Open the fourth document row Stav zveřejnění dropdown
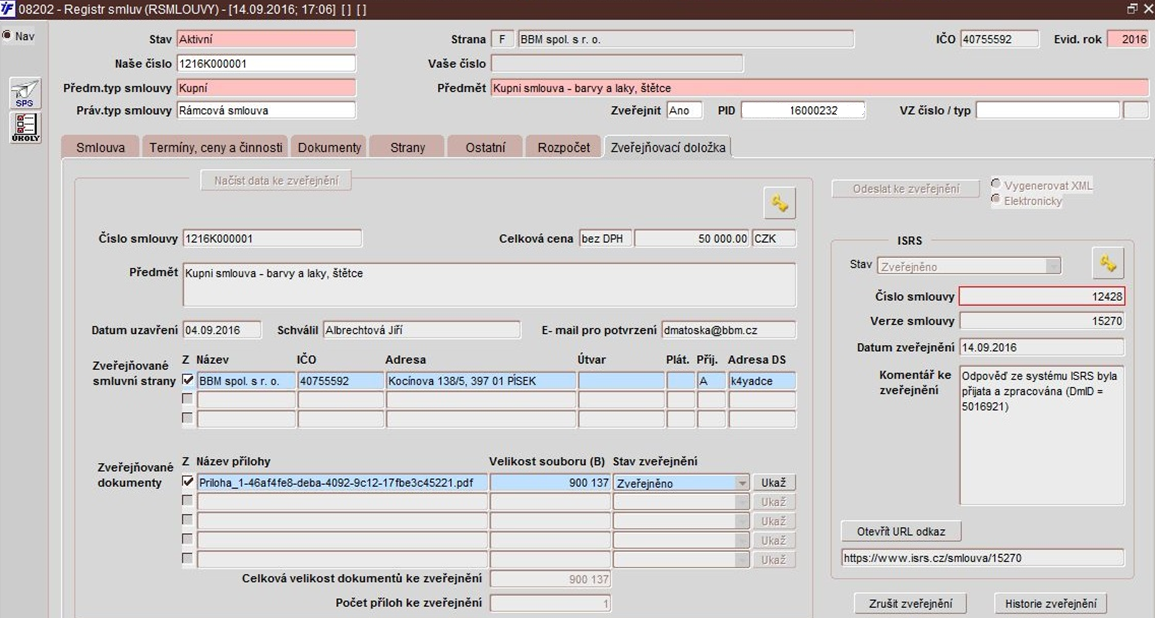This screenshot has height=618, width=1155. click(742, 541)
